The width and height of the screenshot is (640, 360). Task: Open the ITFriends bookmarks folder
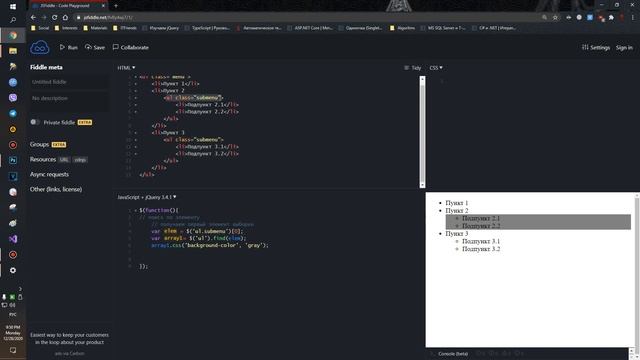124,28
